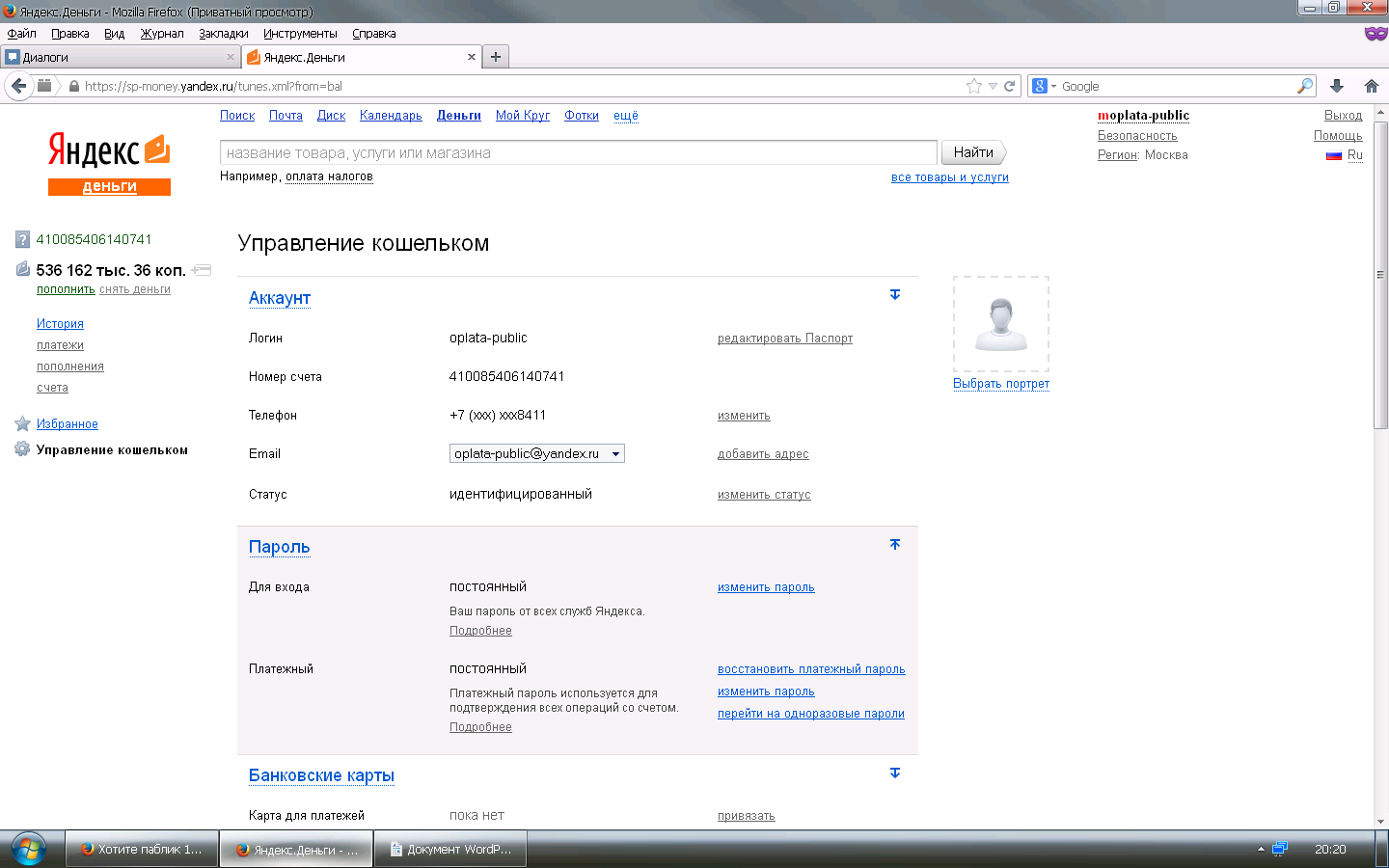This screenshot has height=868, width=1389.
Task: Click the scrollbar down arrow
Action: [1381, 821]
